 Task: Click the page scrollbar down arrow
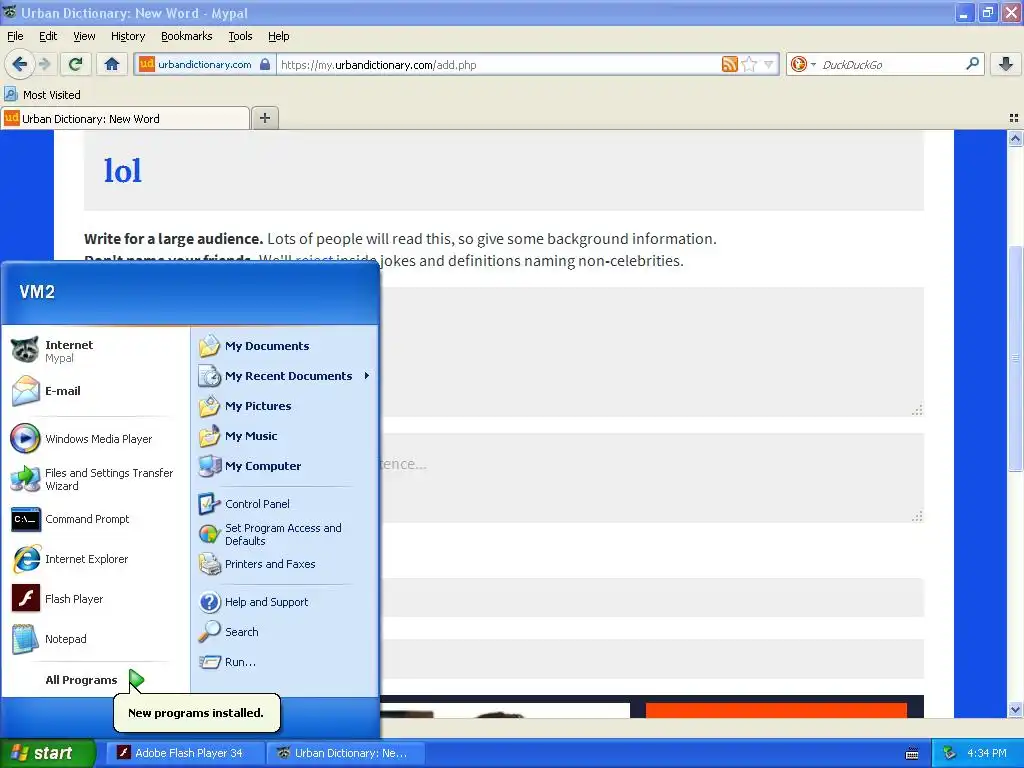click(1015, 709)
